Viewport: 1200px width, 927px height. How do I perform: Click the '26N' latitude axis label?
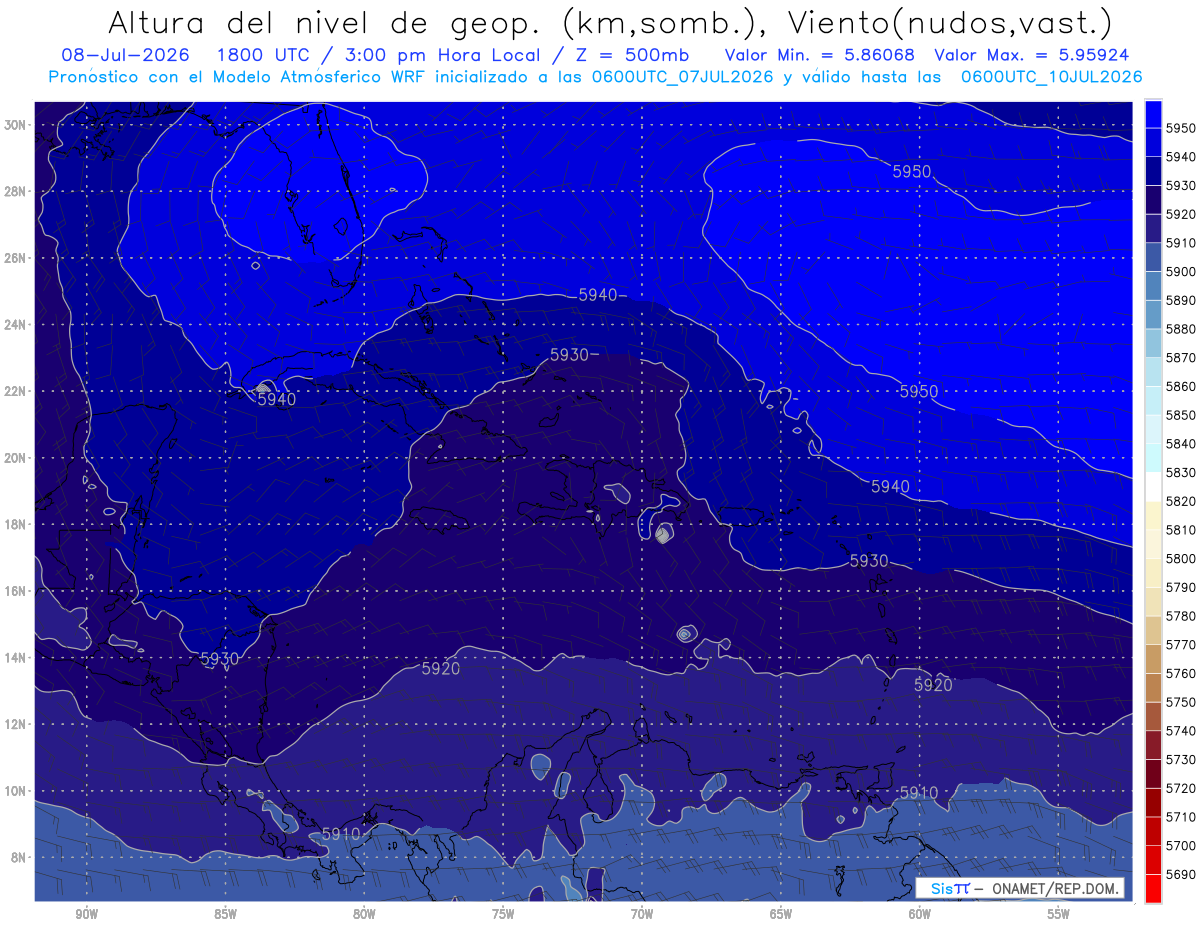coord(16,258)
